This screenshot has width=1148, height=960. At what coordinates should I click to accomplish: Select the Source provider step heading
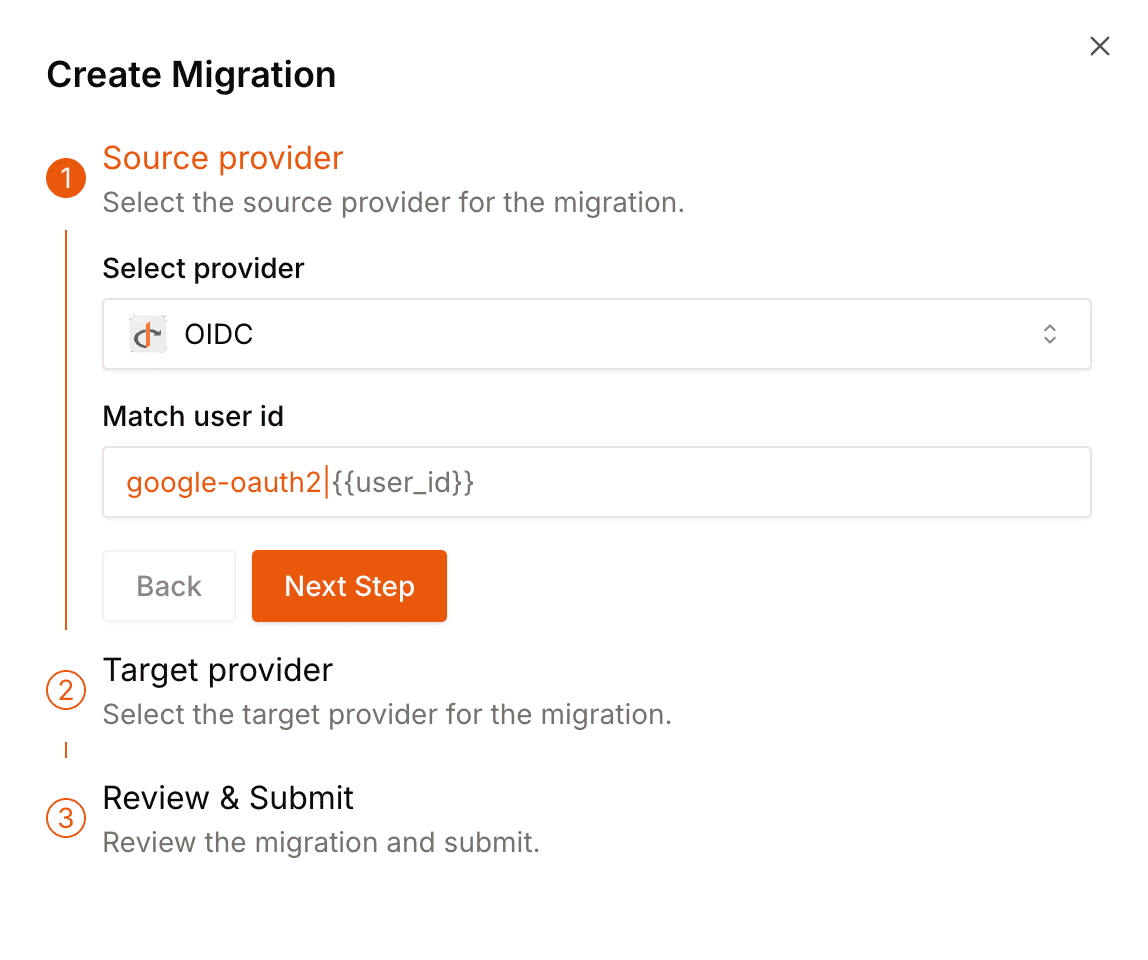tap(223, 158)
